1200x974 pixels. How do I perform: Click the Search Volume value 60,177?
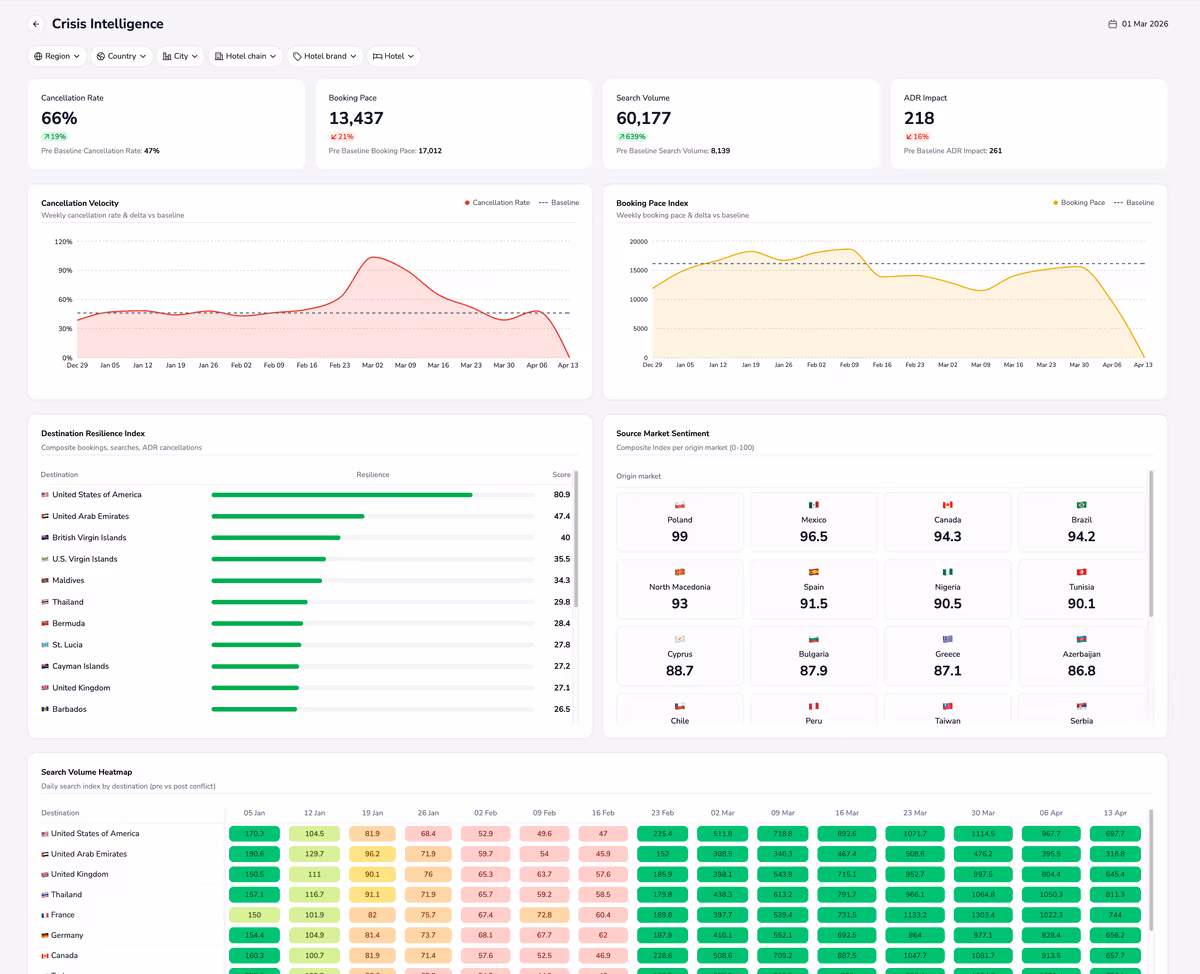tap(644, 118)
